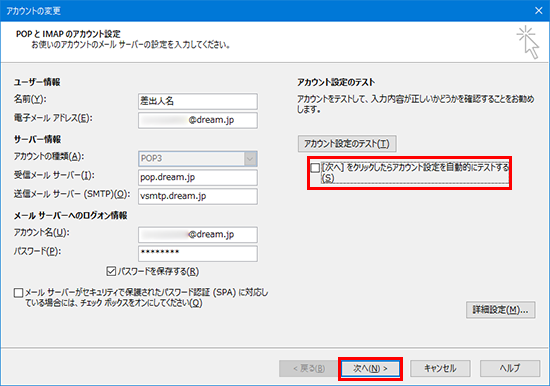Click the パスワード input field

point(198,253)
